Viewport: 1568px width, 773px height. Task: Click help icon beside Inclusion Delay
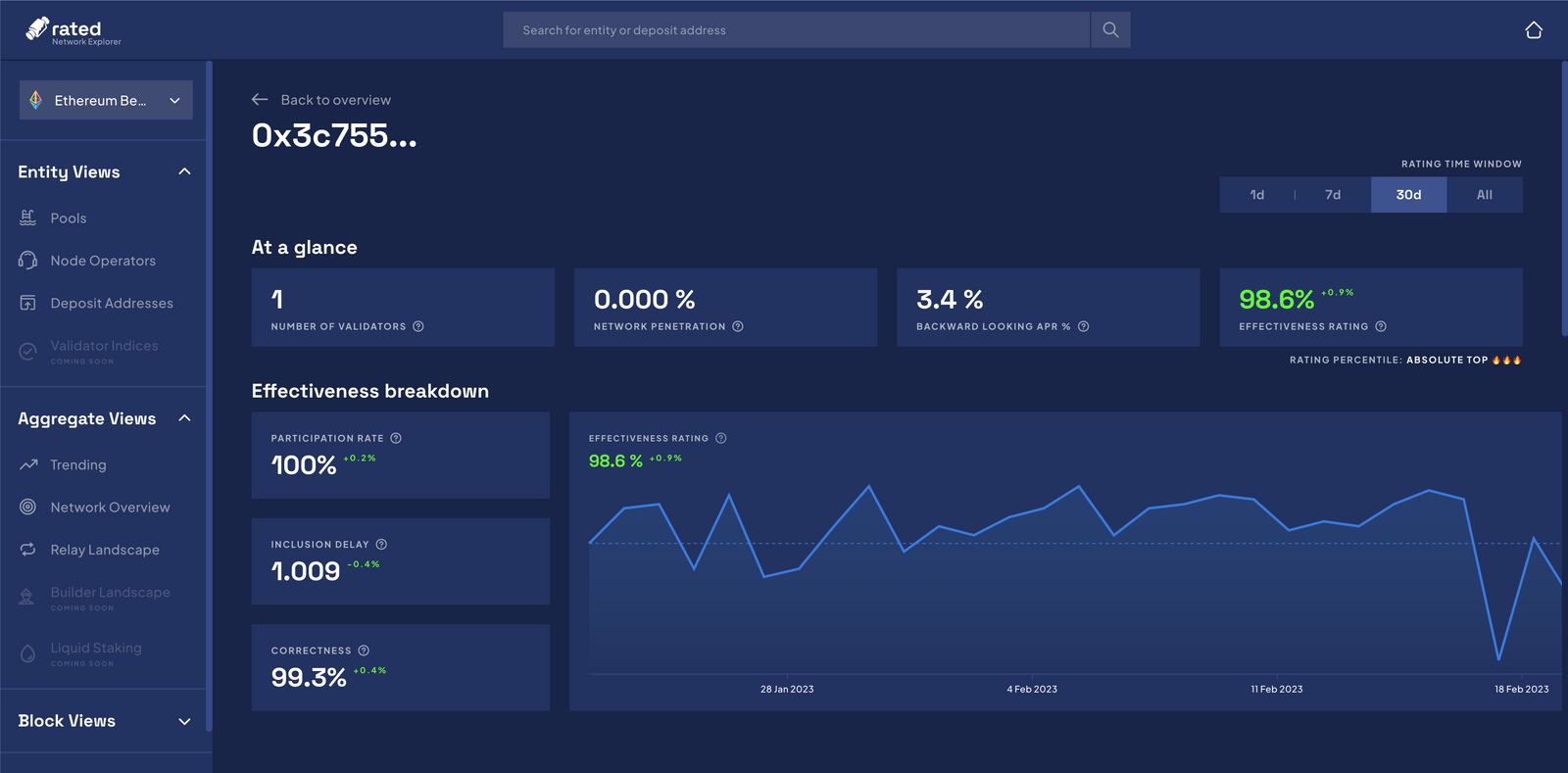pos(381,545)
